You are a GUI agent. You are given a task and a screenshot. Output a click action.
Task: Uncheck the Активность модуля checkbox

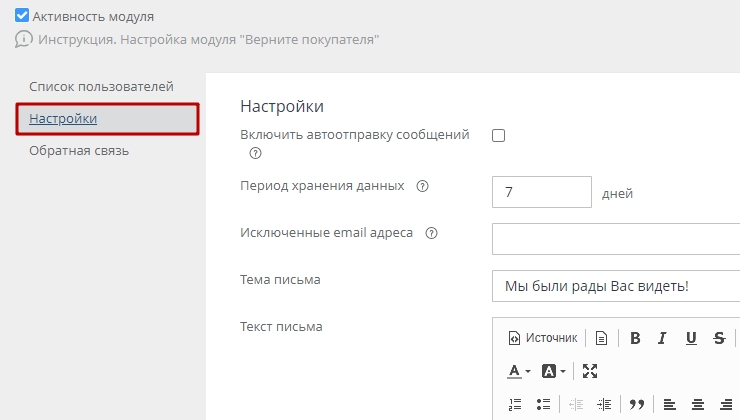click(x=22, y=16)
